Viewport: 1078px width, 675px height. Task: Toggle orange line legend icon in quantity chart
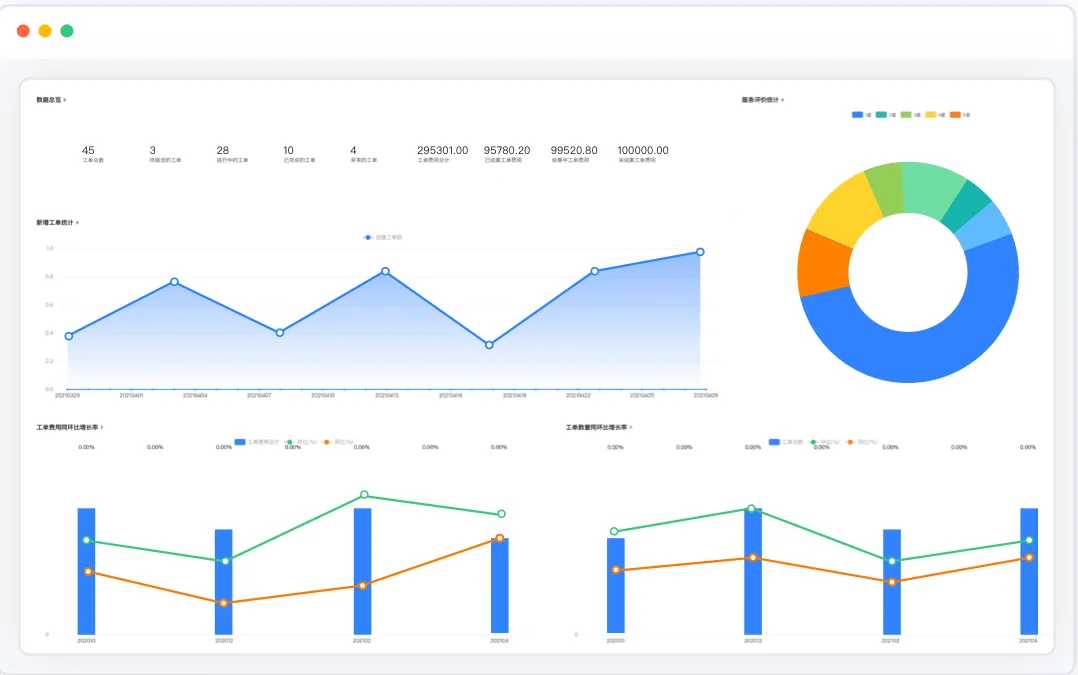point(850,442)
